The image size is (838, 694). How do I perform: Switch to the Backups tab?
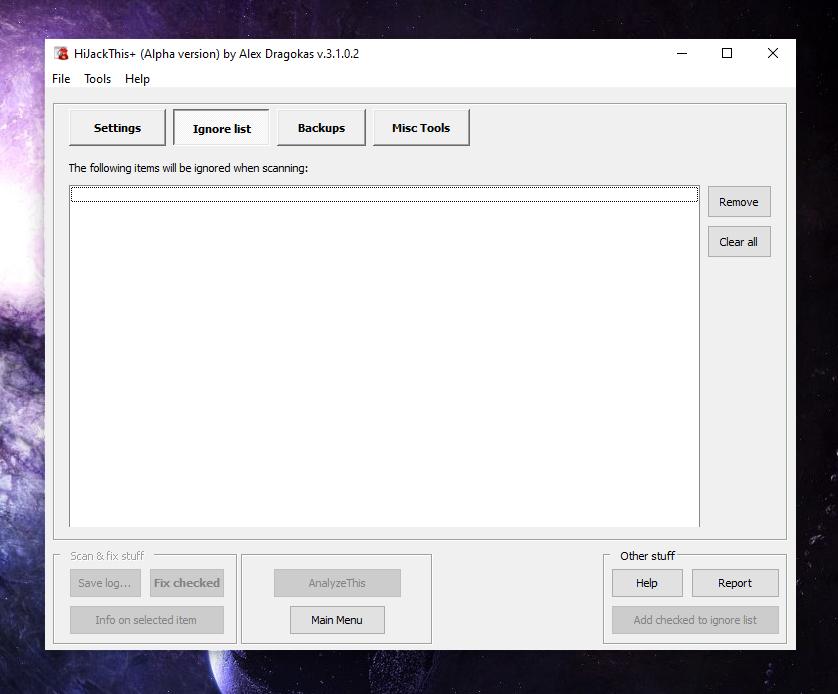(321, 128)
